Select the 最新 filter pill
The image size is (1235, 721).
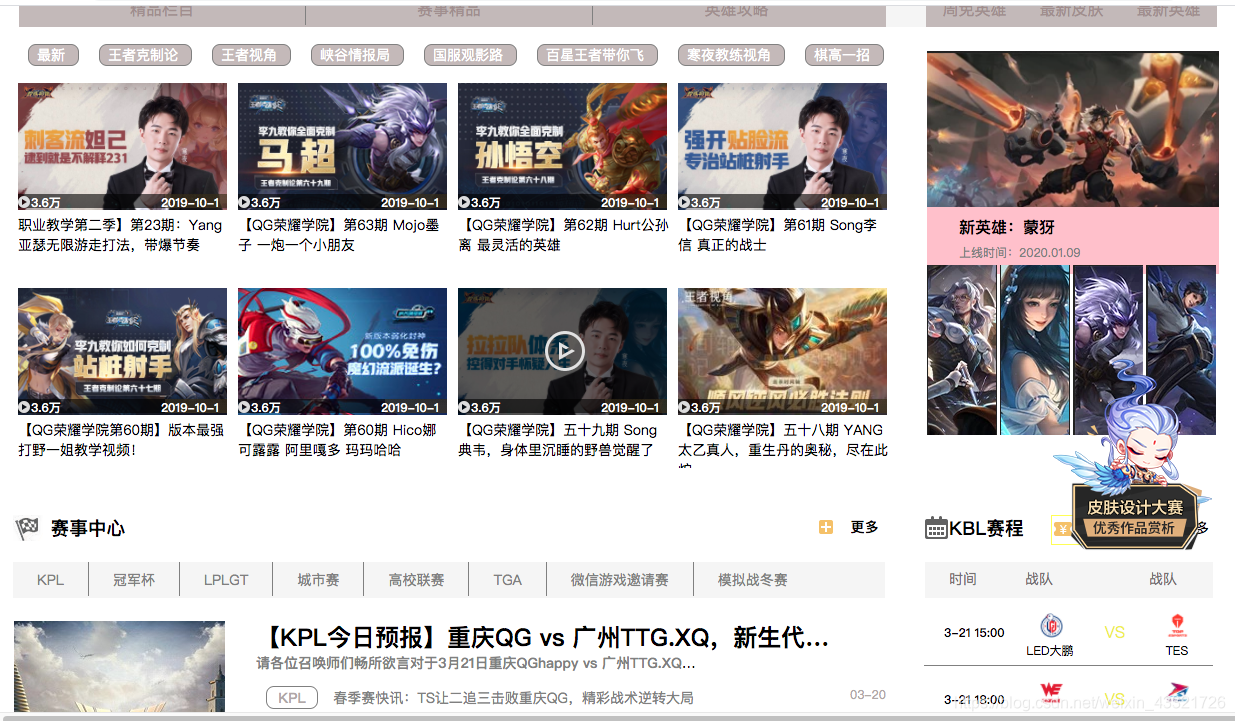pyautogui.click(x=52, y=55)
